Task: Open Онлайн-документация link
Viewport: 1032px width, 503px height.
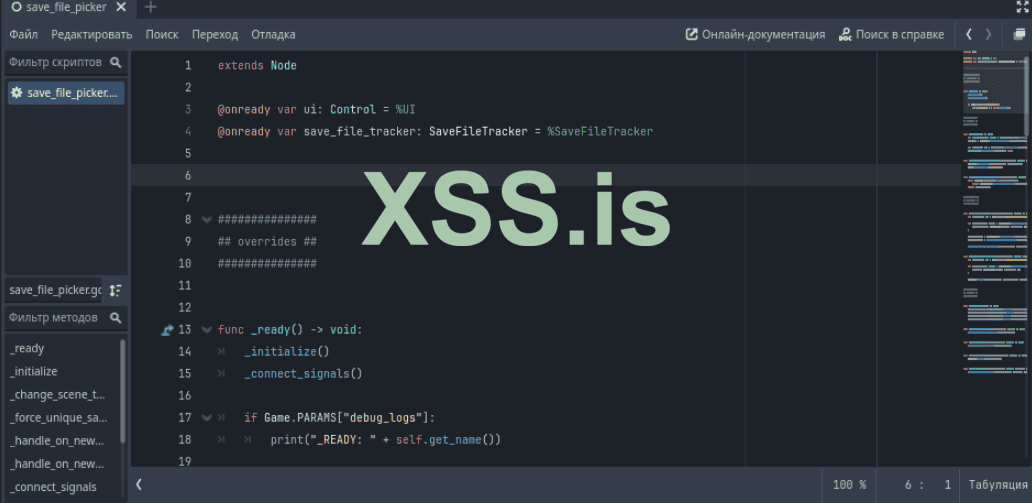Action: [756, 34]
